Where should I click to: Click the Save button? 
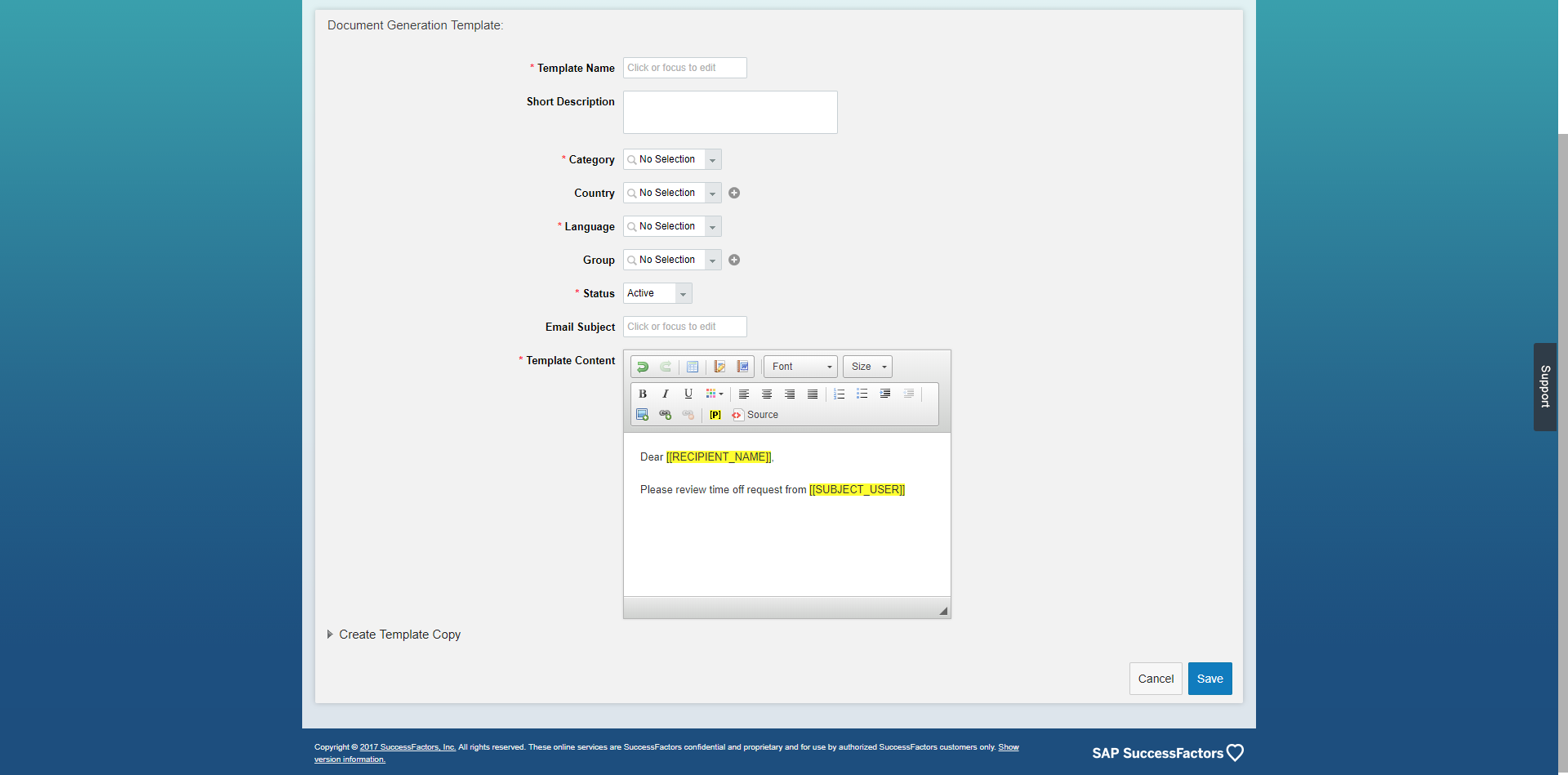(x=1210, y=679)
